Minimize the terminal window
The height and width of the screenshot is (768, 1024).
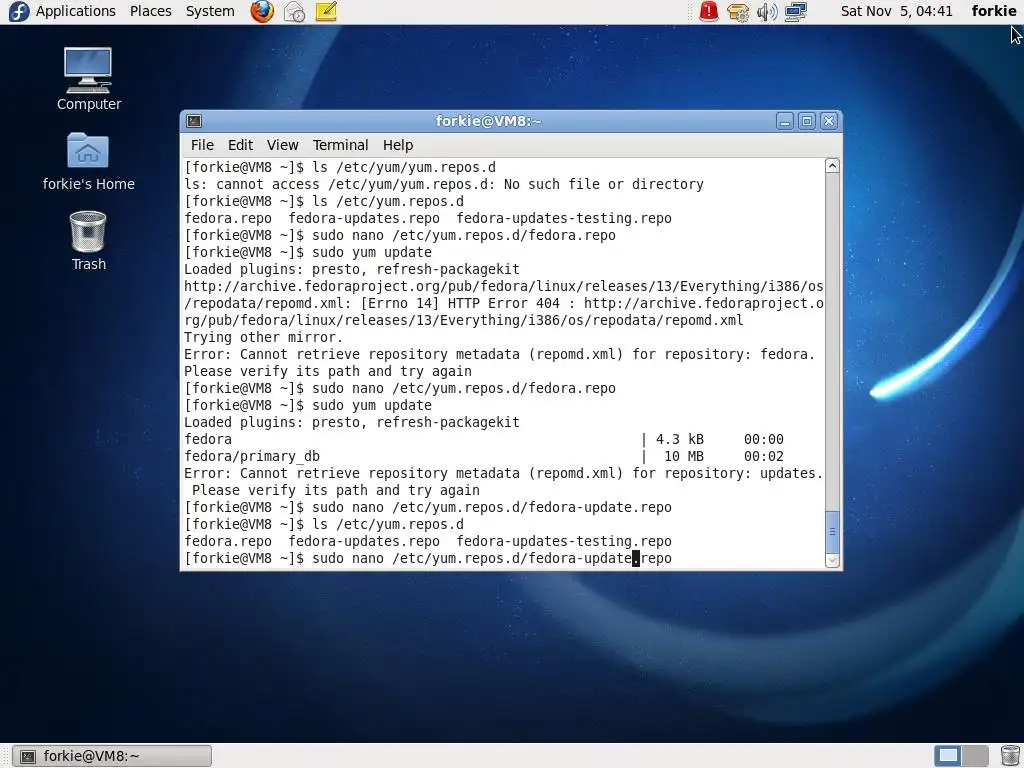pos(785,121)
